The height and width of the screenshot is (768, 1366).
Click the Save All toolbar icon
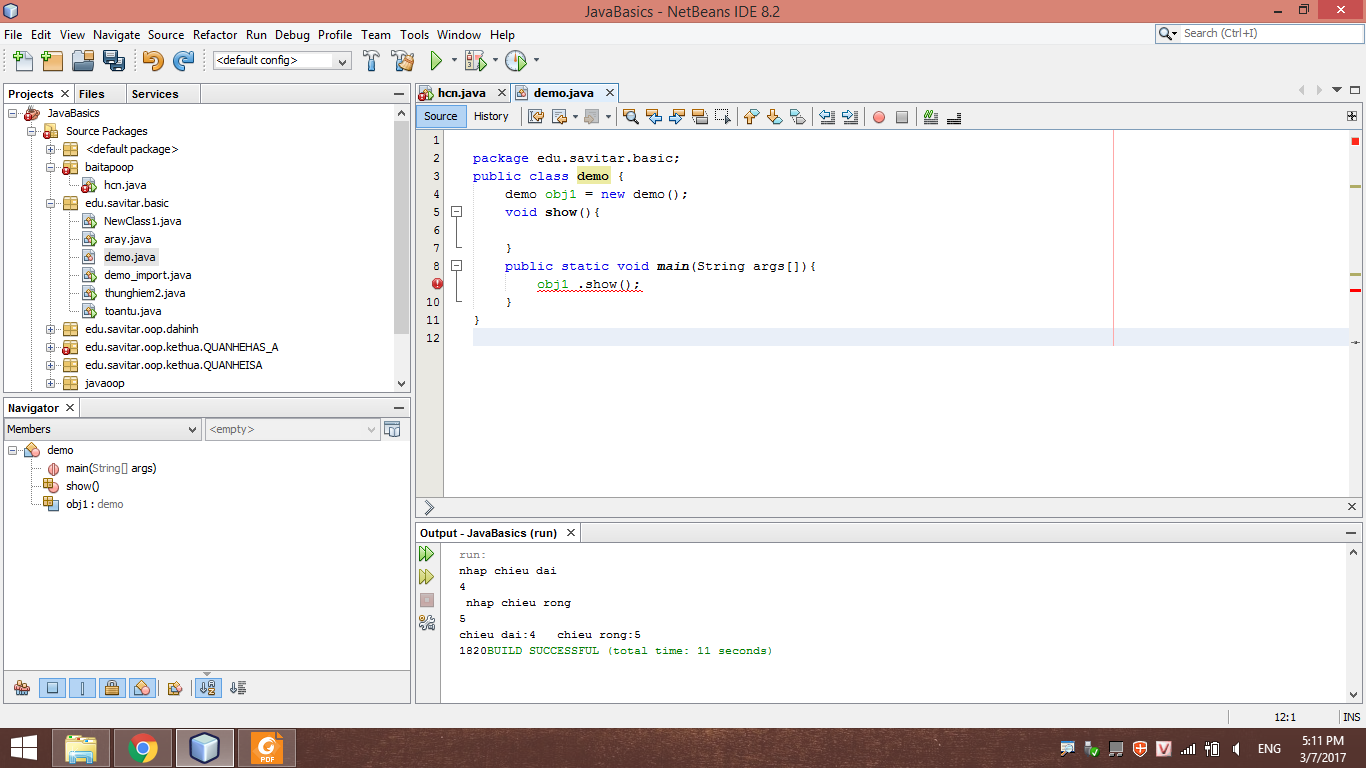pyautogui.click(x=114, y=61)
